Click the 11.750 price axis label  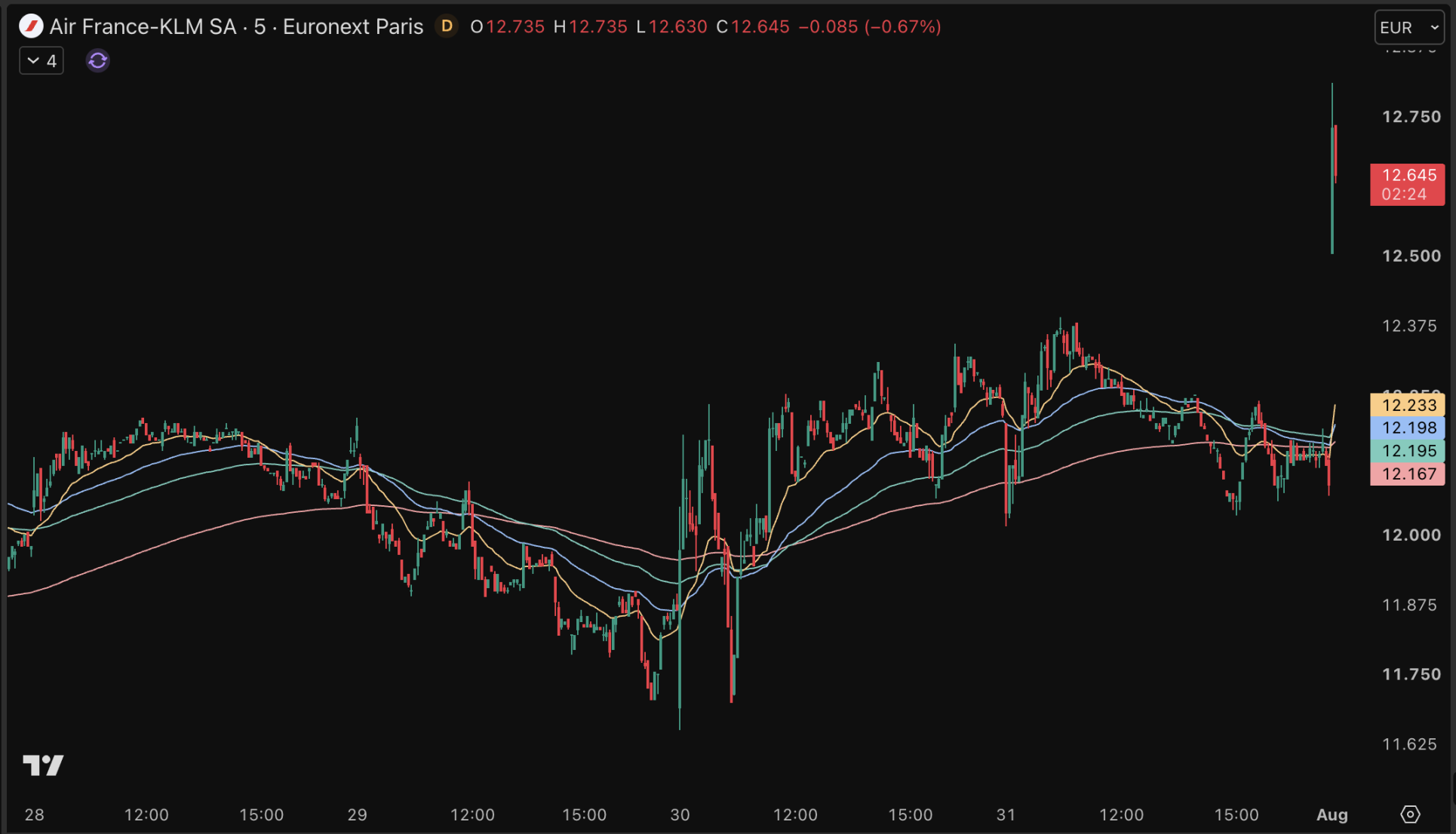(x=1411, y=674)
